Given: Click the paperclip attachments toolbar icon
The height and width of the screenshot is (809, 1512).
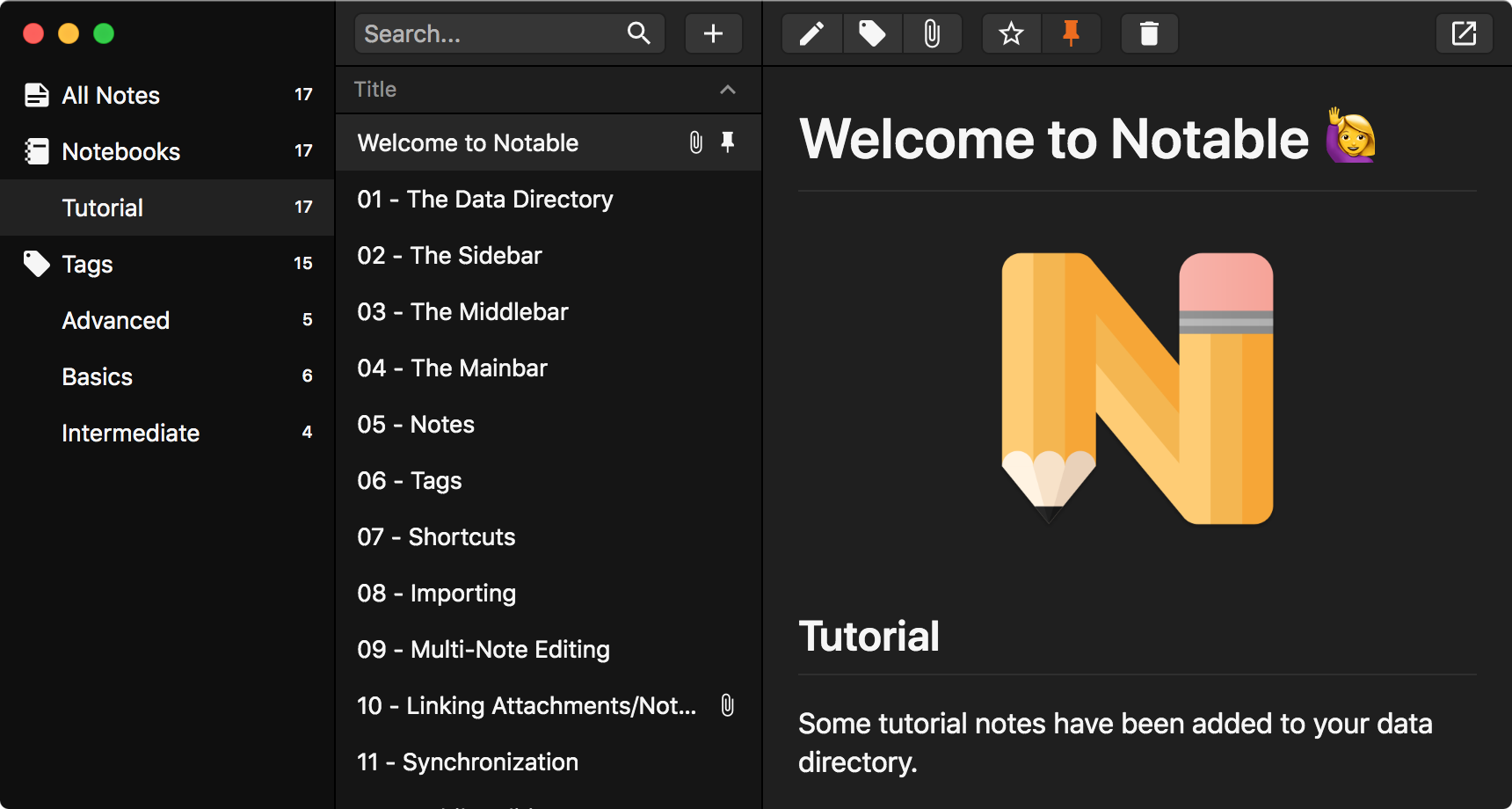Looking at the screenshot, I should click(932, 34).
